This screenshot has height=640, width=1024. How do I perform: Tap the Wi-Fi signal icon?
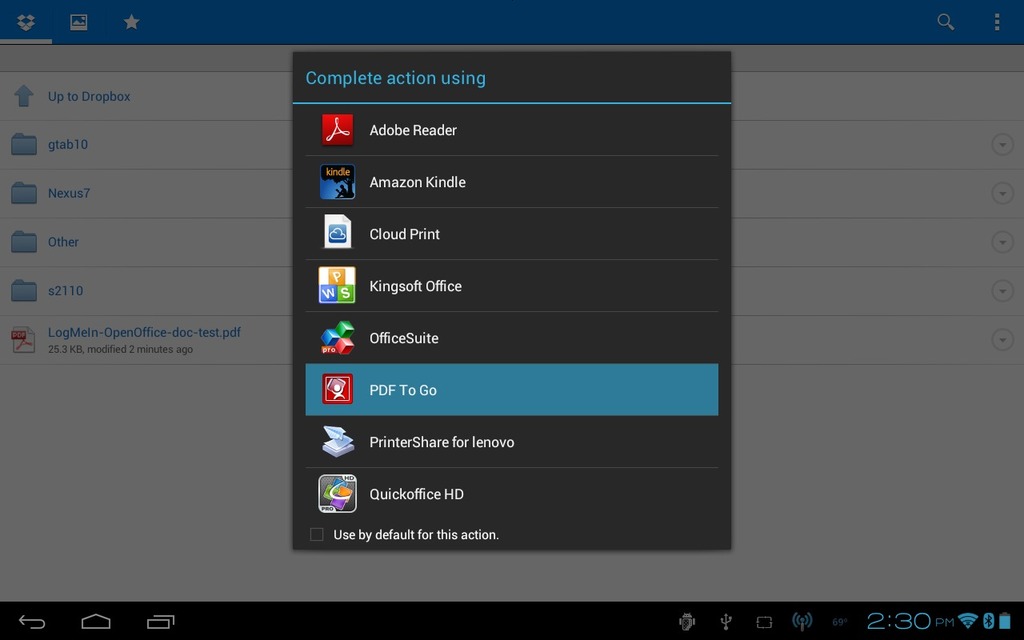[x=968, y=621]
